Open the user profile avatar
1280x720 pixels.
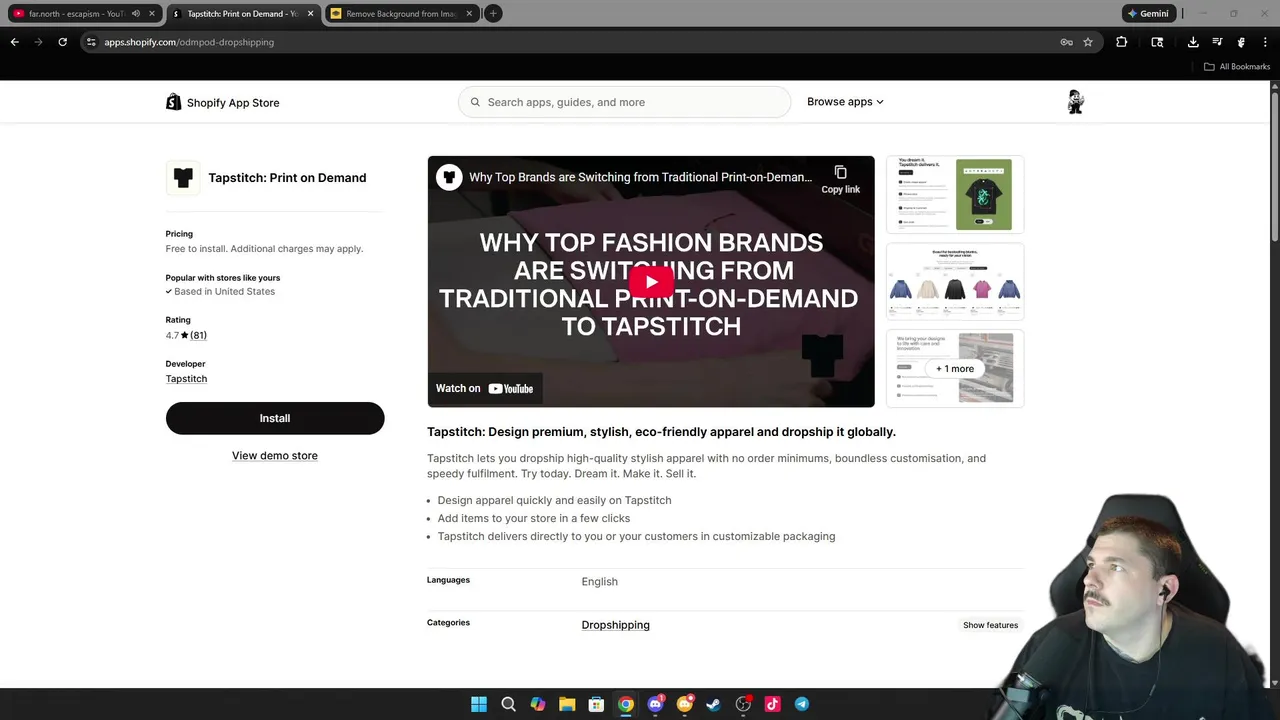point(1076,102)
